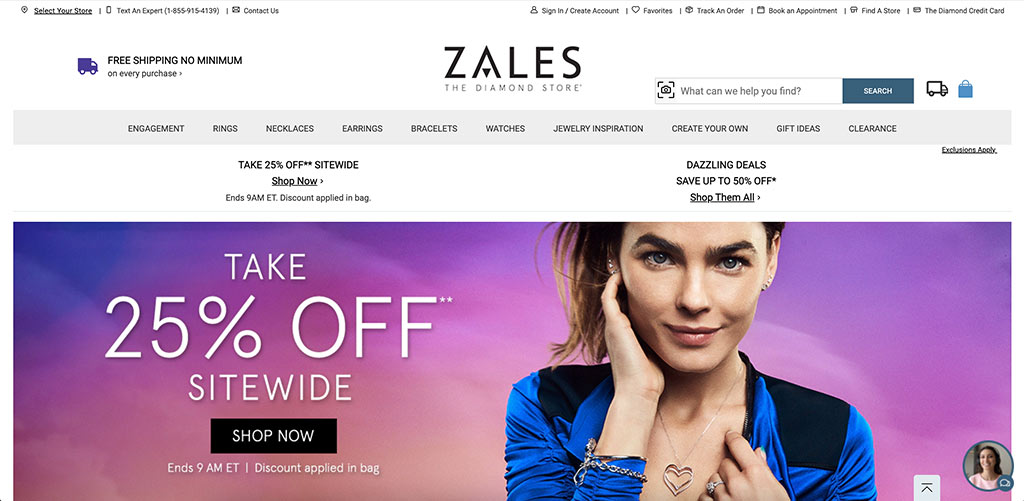Click the Select Your Store location pin
The image size is (1024, 501).
pyautogui.click(x=24, y=10)
